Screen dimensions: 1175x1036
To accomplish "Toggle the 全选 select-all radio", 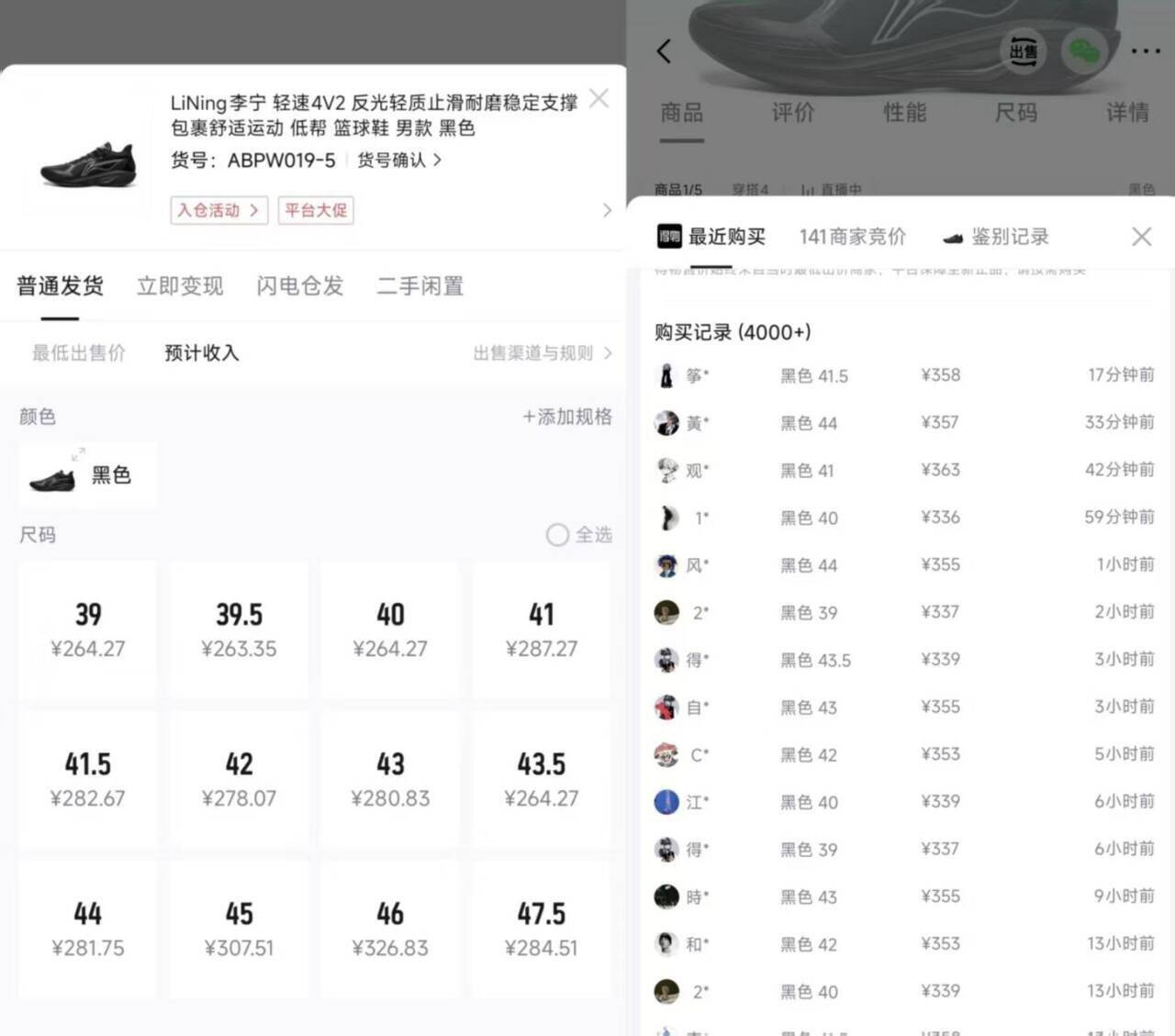I will pos(557,535).
